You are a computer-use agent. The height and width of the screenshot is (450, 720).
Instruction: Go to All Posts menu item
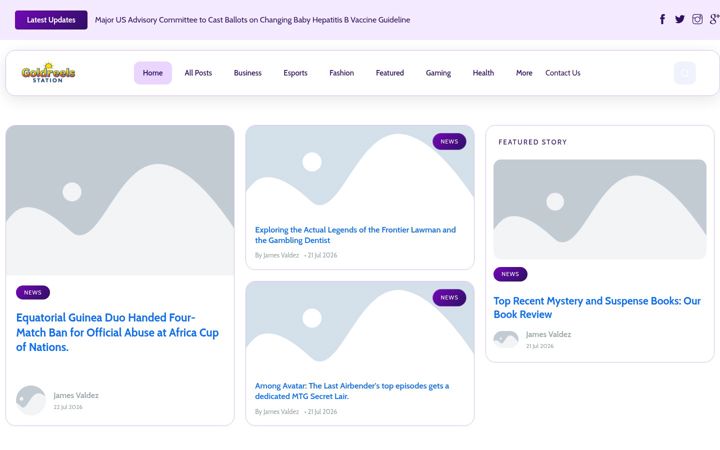(198, 73)
